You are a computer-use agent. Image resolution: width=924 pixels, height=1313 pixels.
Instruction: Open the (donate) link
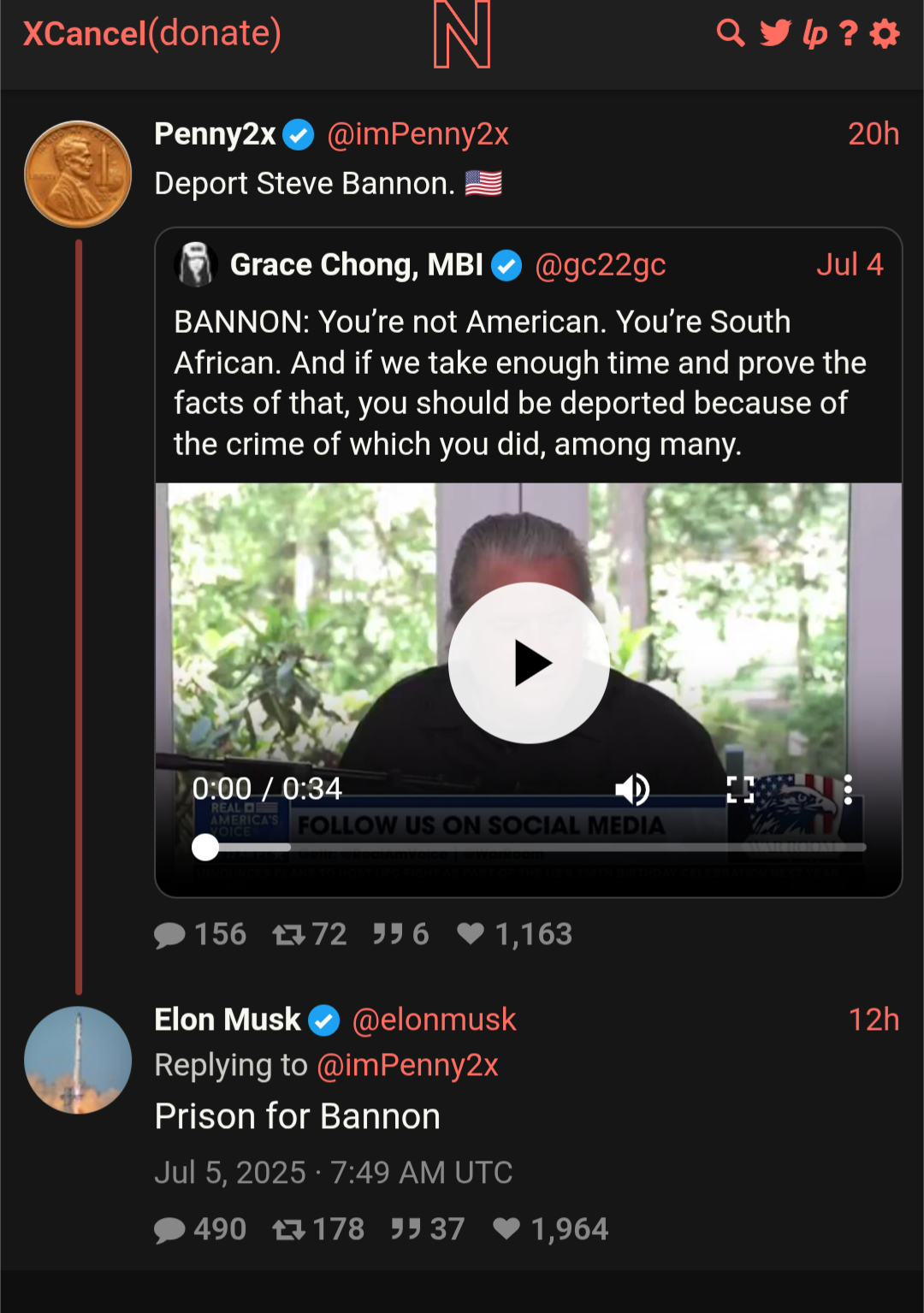(x=215, y=33)
